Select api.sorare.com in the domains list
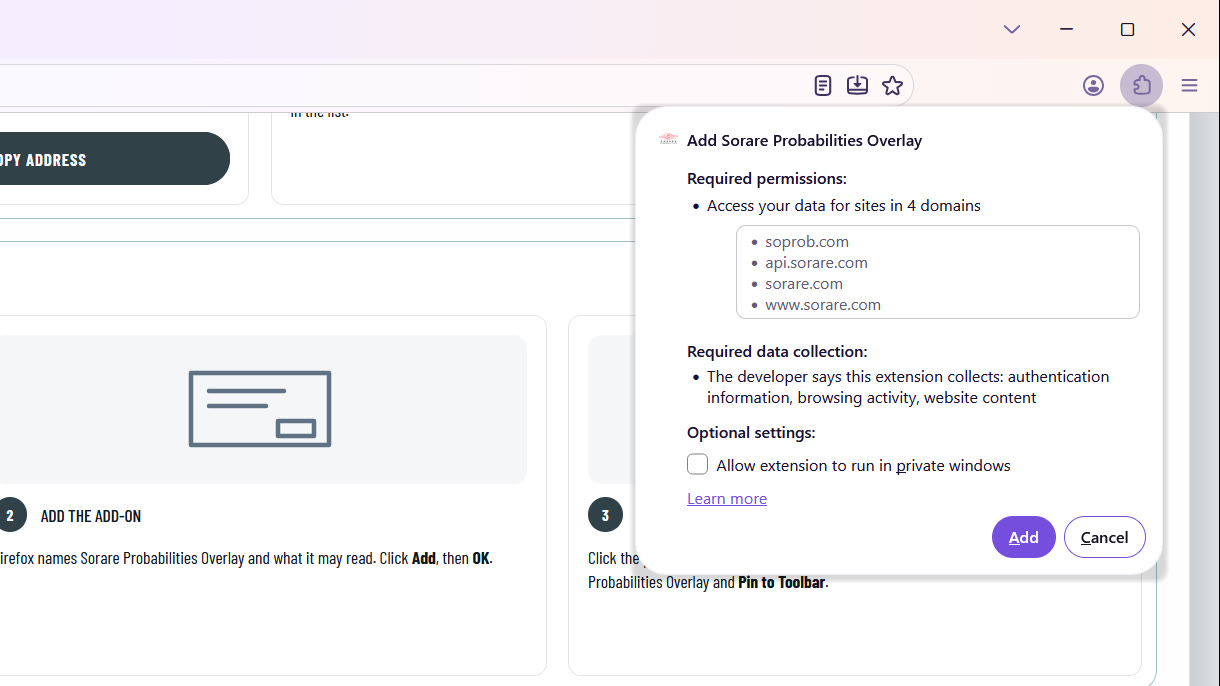Viewport: 1220px width, 686px height. (816, 263)
